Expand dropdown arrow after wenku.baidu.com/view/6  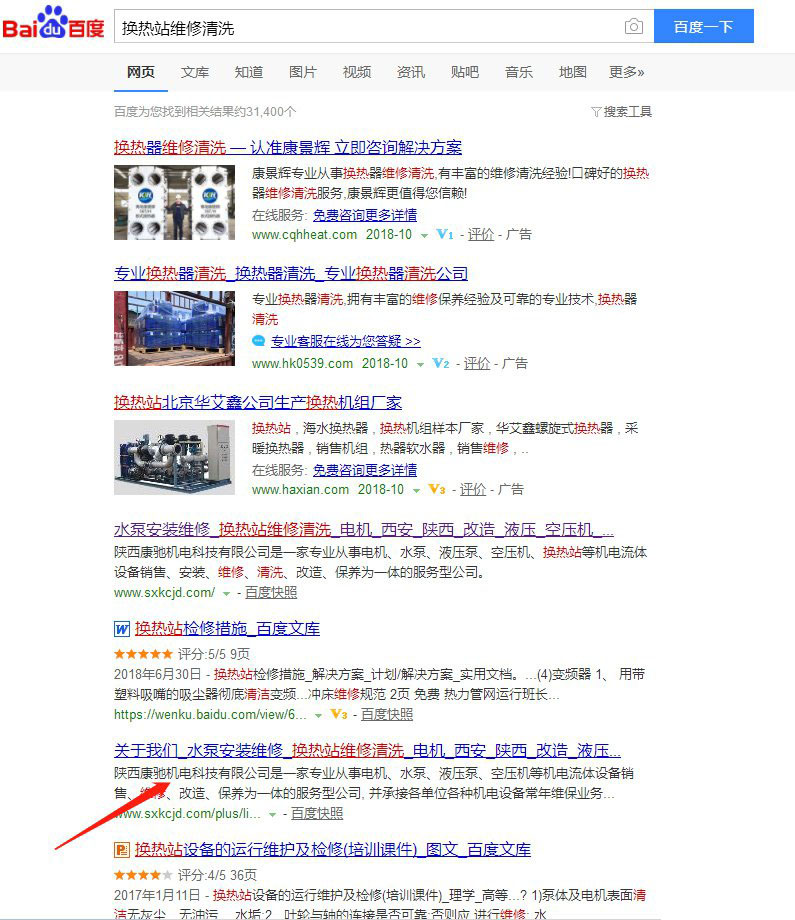tap(318, 715)
